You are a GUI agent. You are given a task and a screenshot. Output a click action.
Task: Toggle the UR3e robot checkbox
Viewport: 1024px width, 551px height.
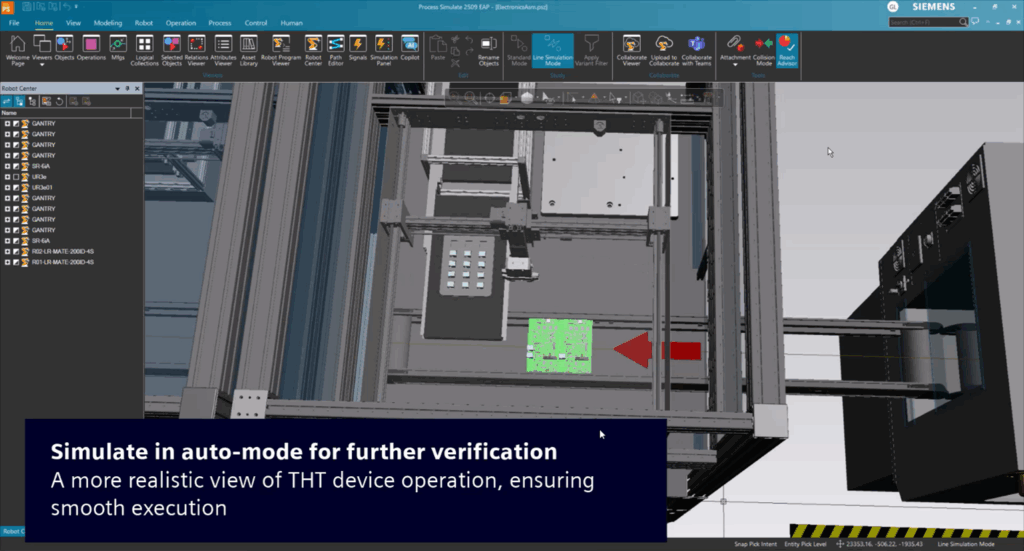[17, 177]
